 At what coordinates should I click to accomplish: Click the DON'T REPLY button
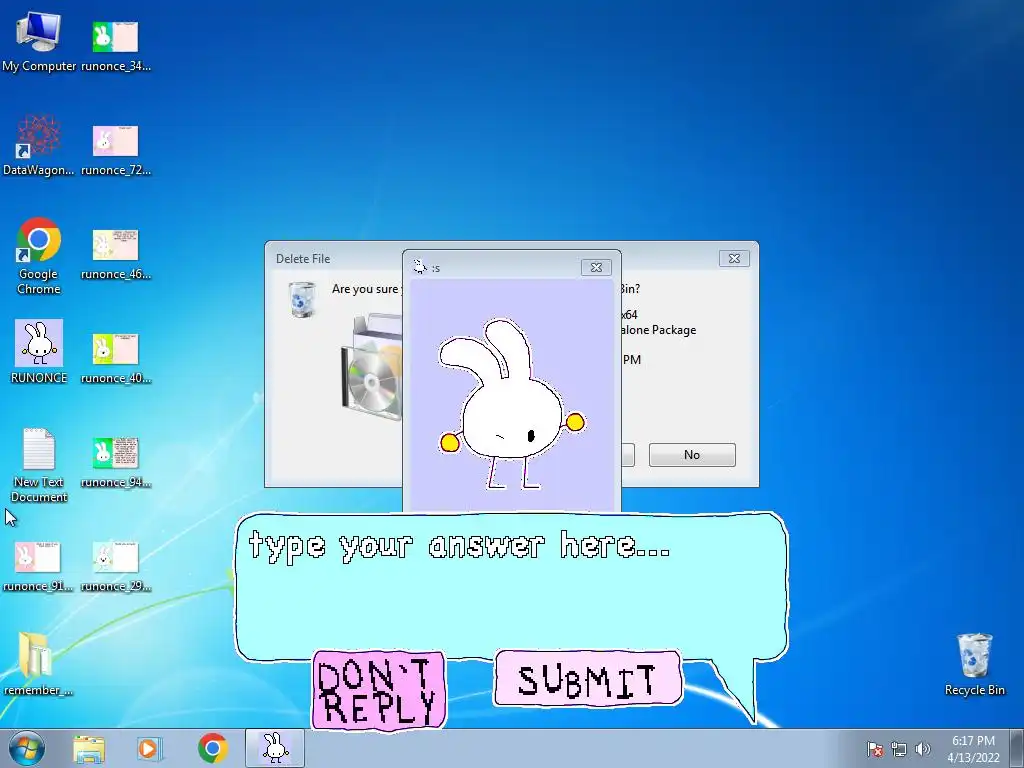379,690
